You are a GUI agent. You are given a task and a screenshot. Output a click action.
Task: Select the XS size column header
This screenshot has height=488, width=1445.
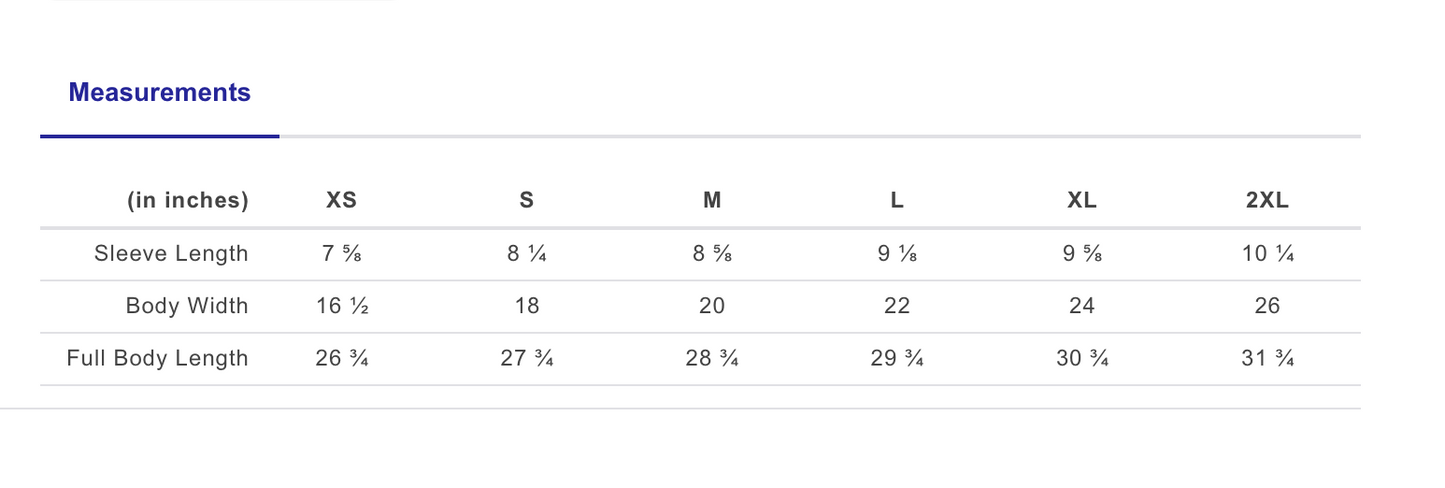coord(342,200)
